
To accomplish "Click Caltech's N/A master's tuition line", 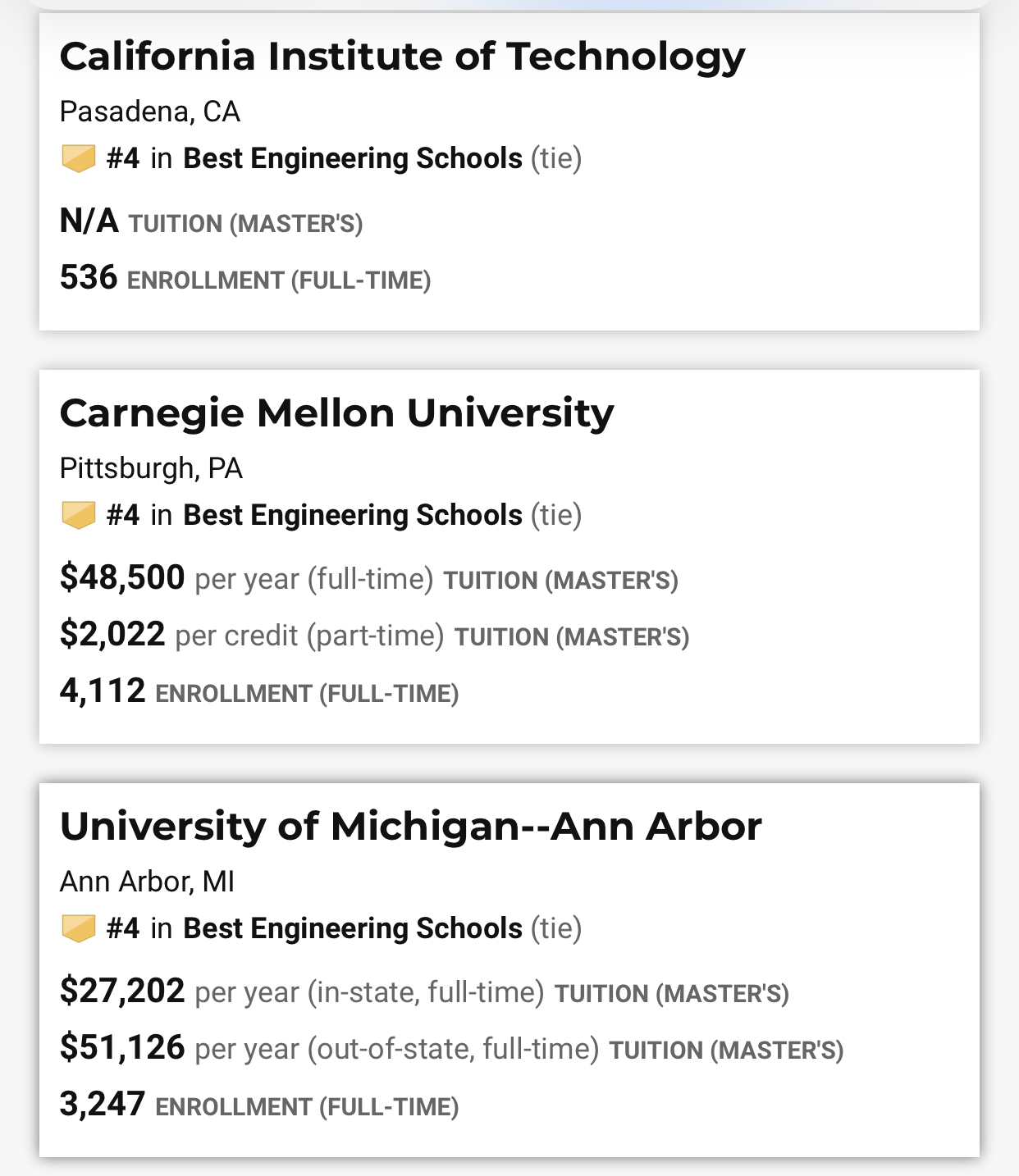I will [x=211, y=222].
